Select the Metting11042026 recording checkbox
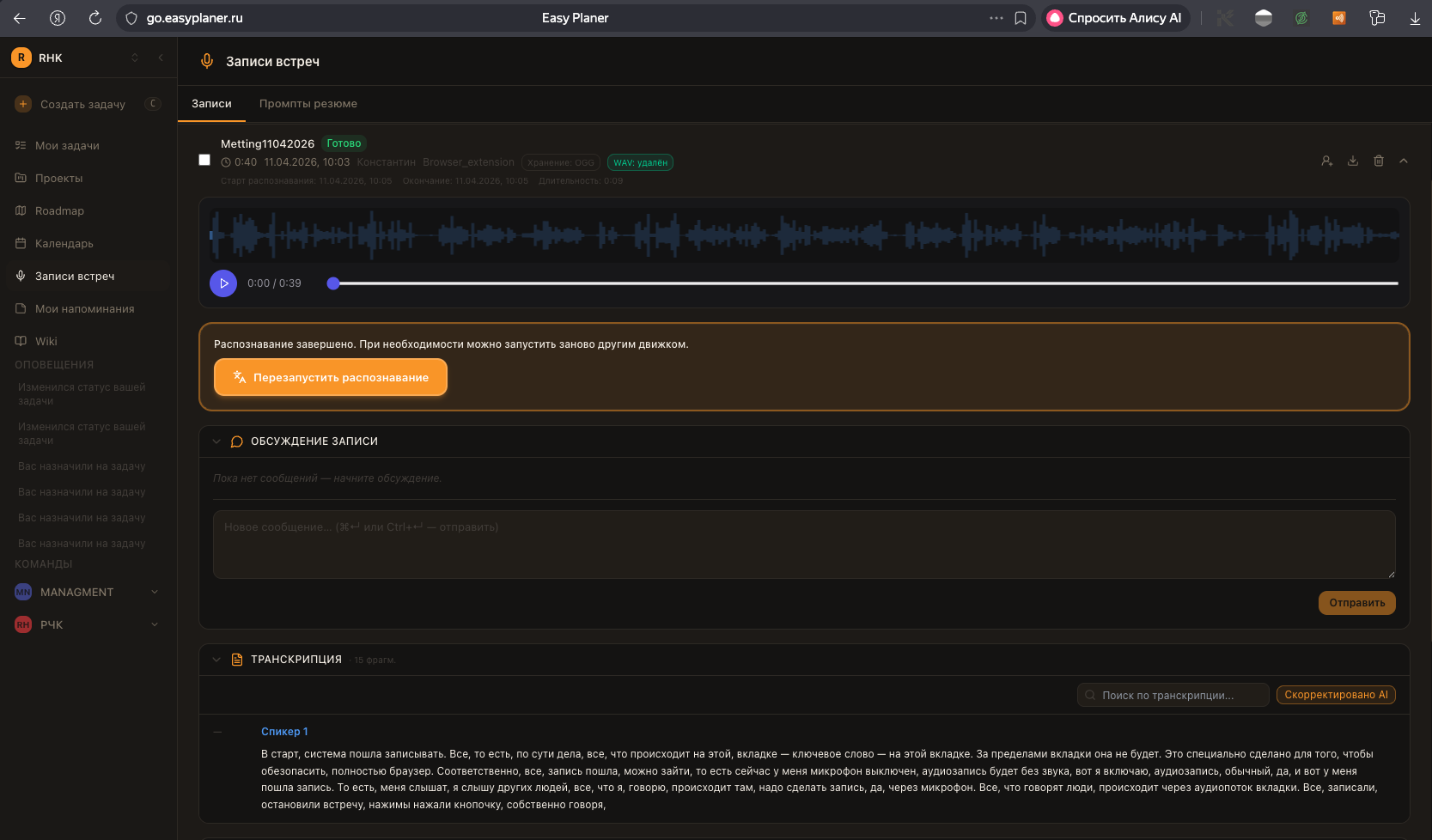This screenshot has width=1432, height=840. click(x=204, y=160)
